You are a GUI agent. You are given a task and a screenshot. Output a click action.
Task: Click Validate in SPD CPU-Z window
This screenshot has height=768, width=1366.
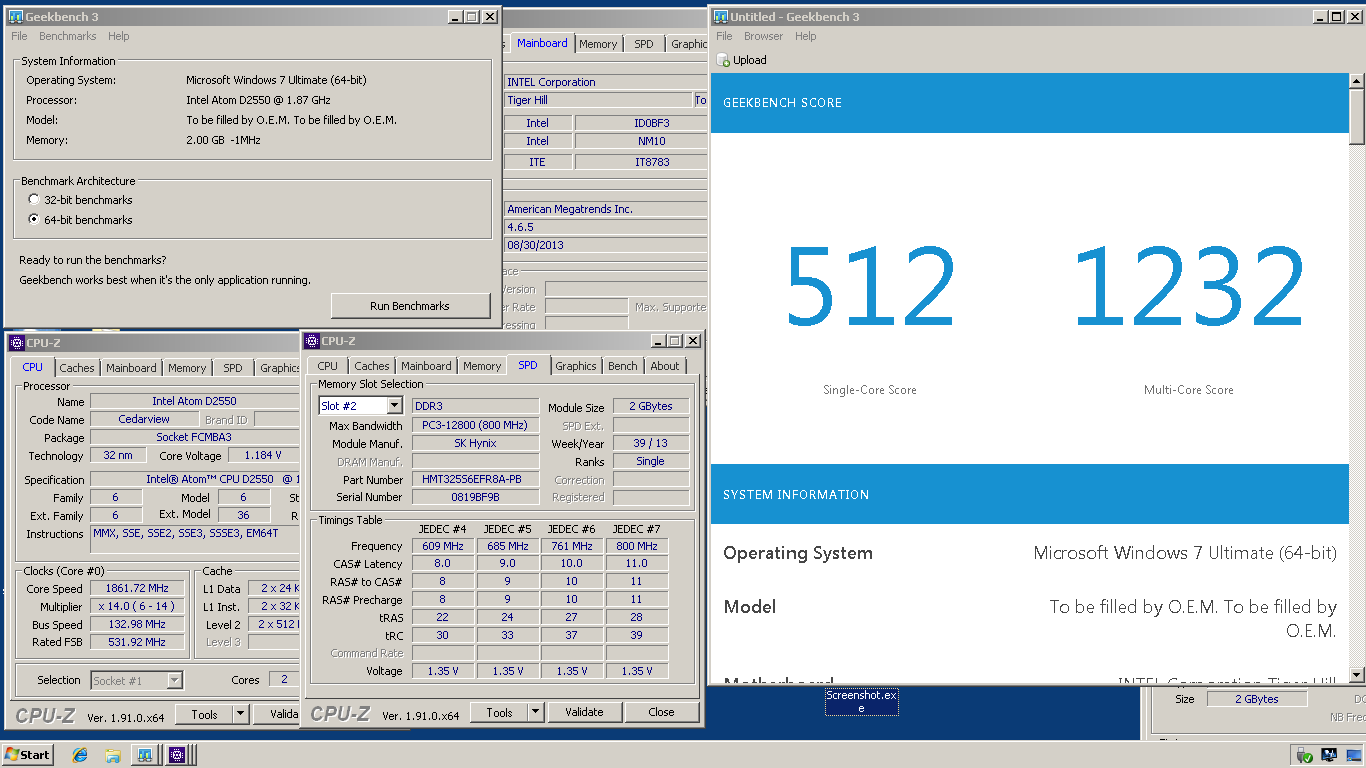pos(584,712)
